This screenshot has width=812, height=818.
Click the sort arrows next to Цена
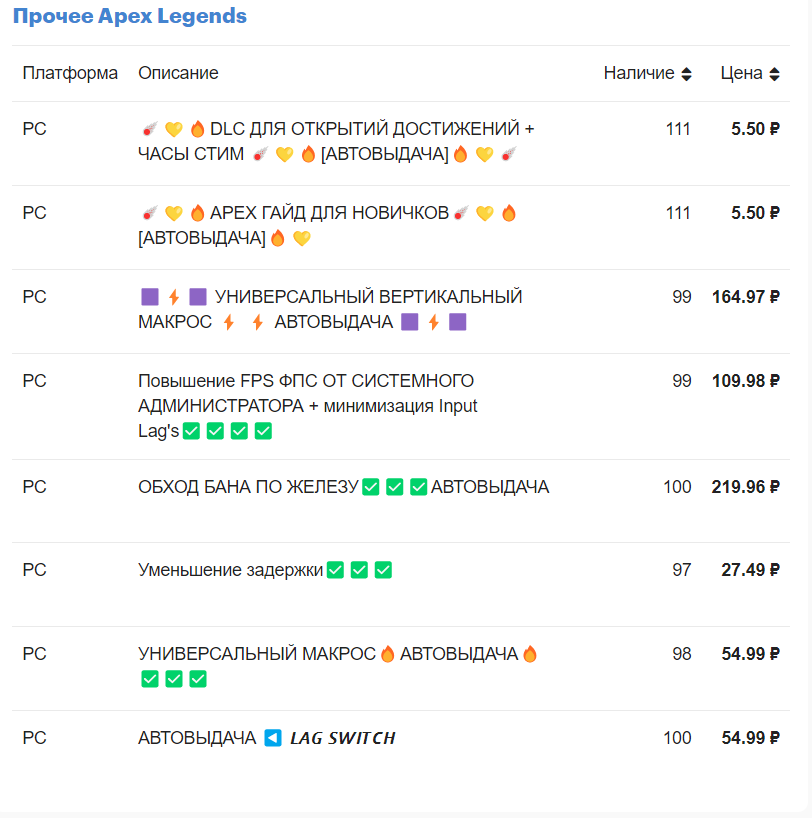(774, 74)
